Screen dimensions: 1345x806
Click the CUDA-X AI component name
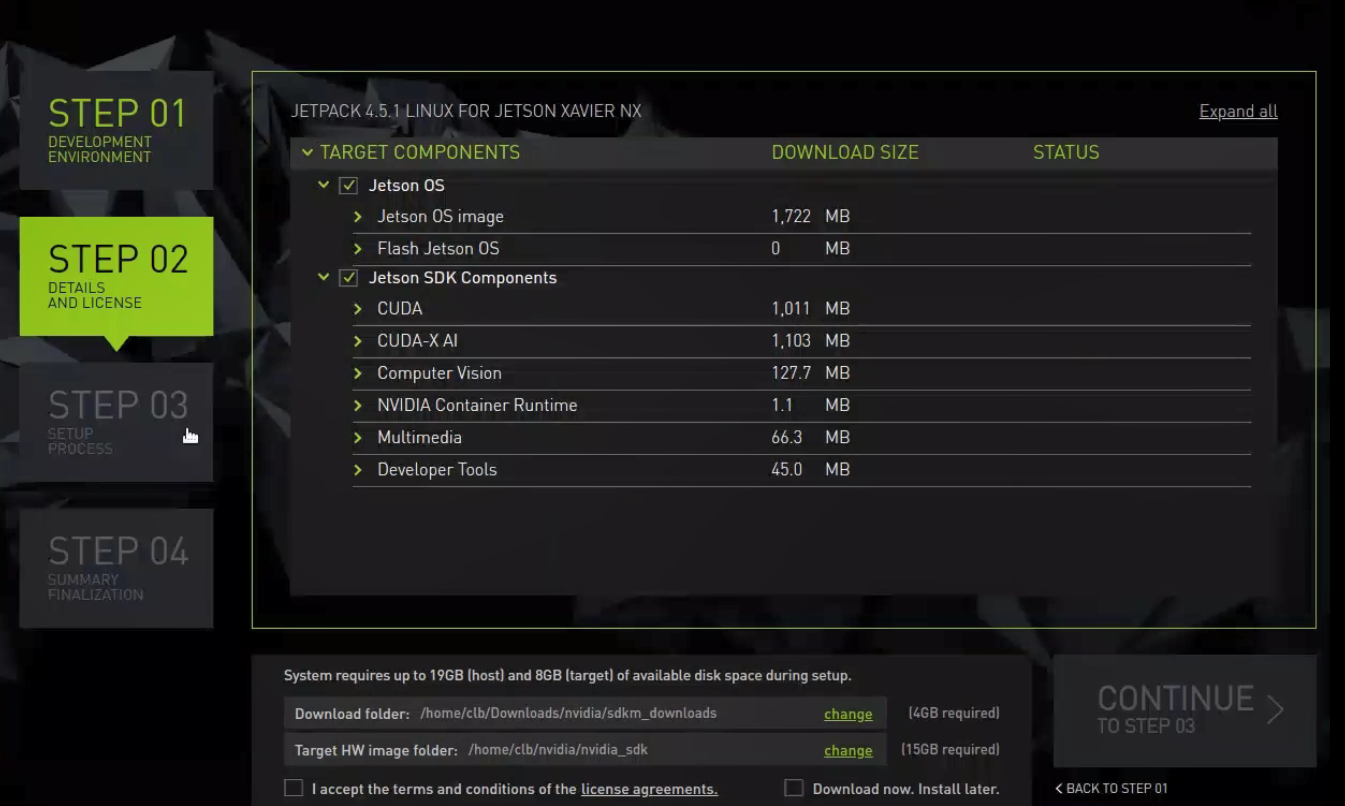click(x=417, y=341)
